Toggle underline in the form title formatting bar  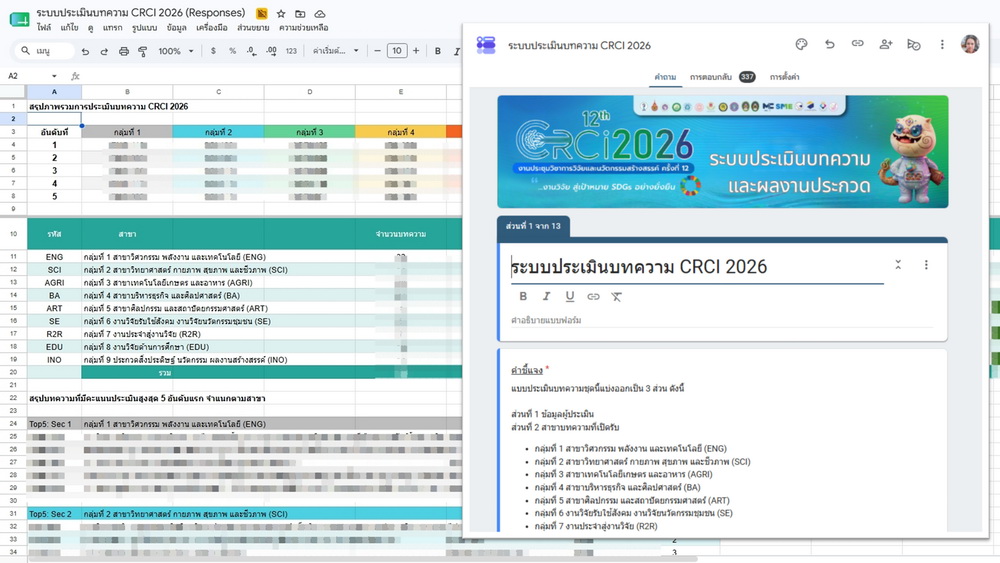(x=570, y=296)
